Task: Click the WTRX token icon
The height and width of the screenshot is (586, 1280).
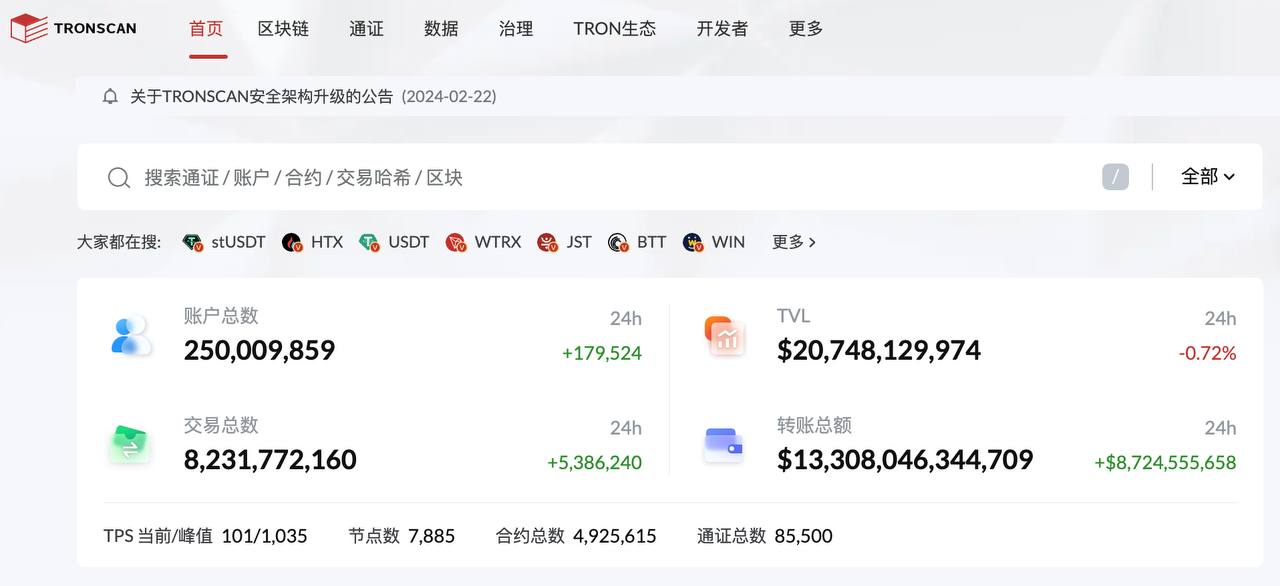Action: [x=455, y=242]
